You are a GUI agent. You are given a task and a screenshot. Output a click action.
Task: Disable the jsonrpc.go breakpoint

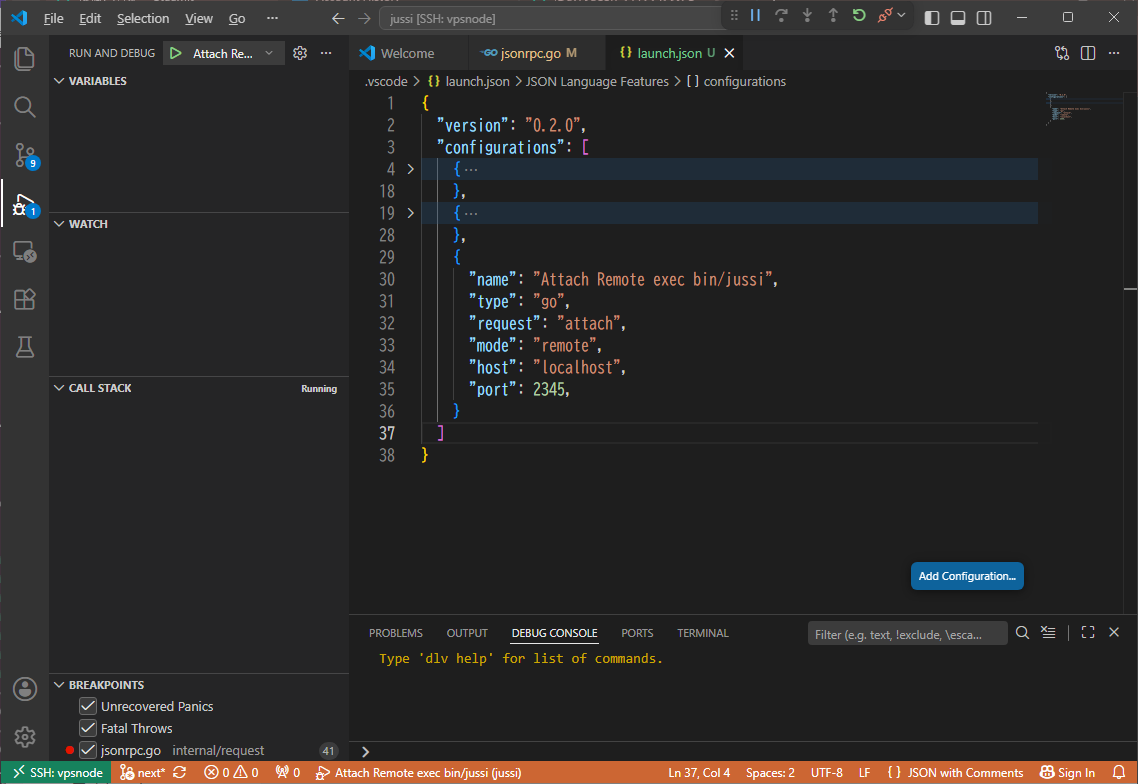[88, 750]
